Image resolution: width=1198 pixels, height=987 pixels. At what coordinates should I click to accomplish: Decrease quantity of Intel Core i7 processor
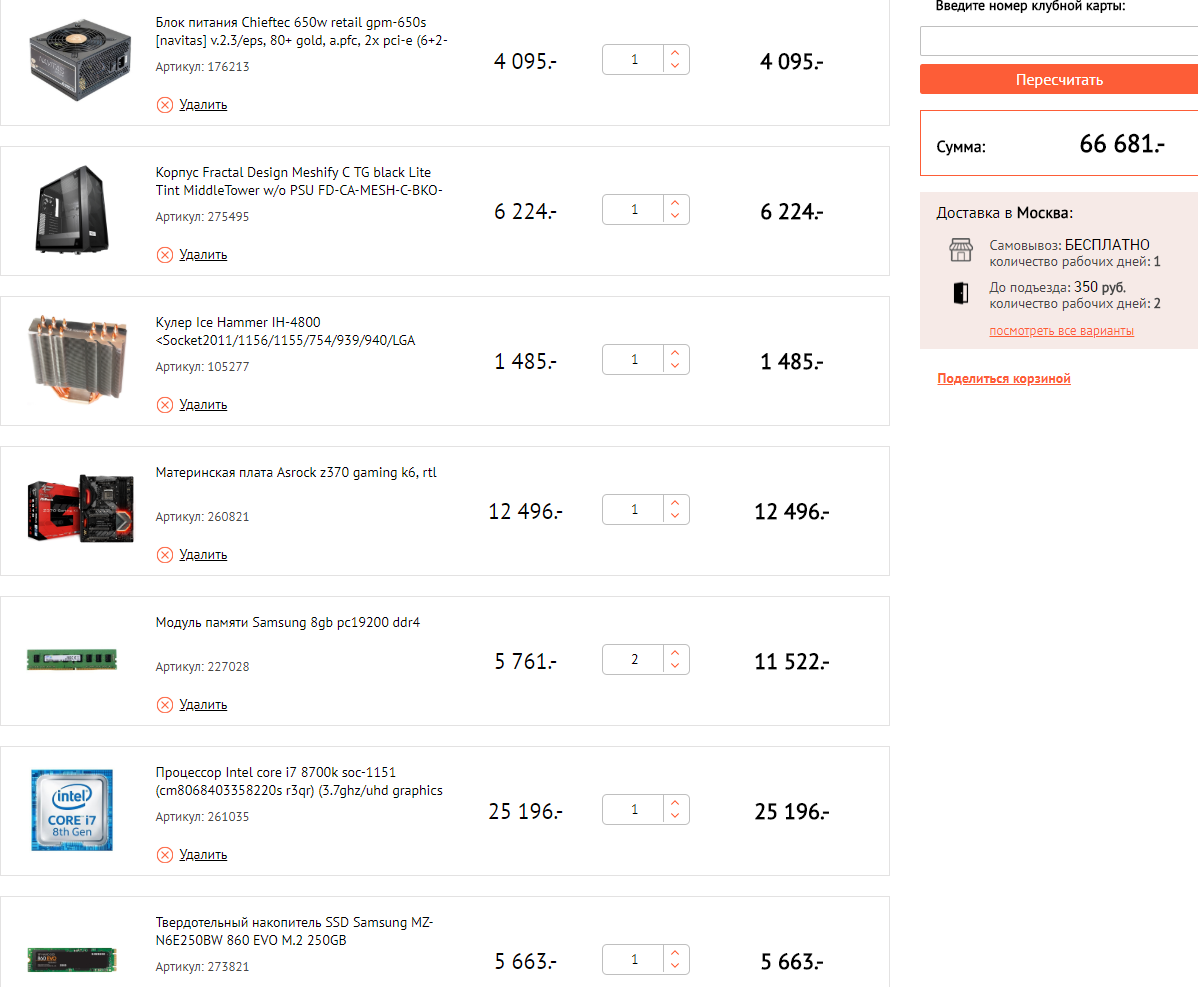pos(676,817)
